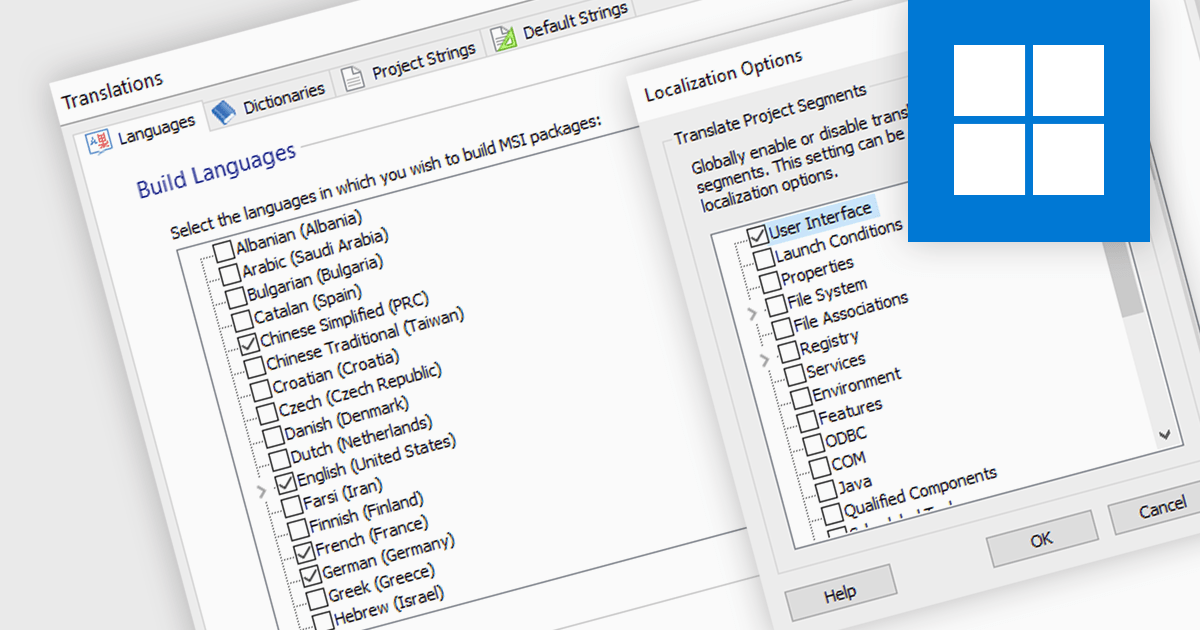The width and height of the screenshot is (1200, 630).
Task: Click the Project Strings page icon
Action: (x=355, y=80)
